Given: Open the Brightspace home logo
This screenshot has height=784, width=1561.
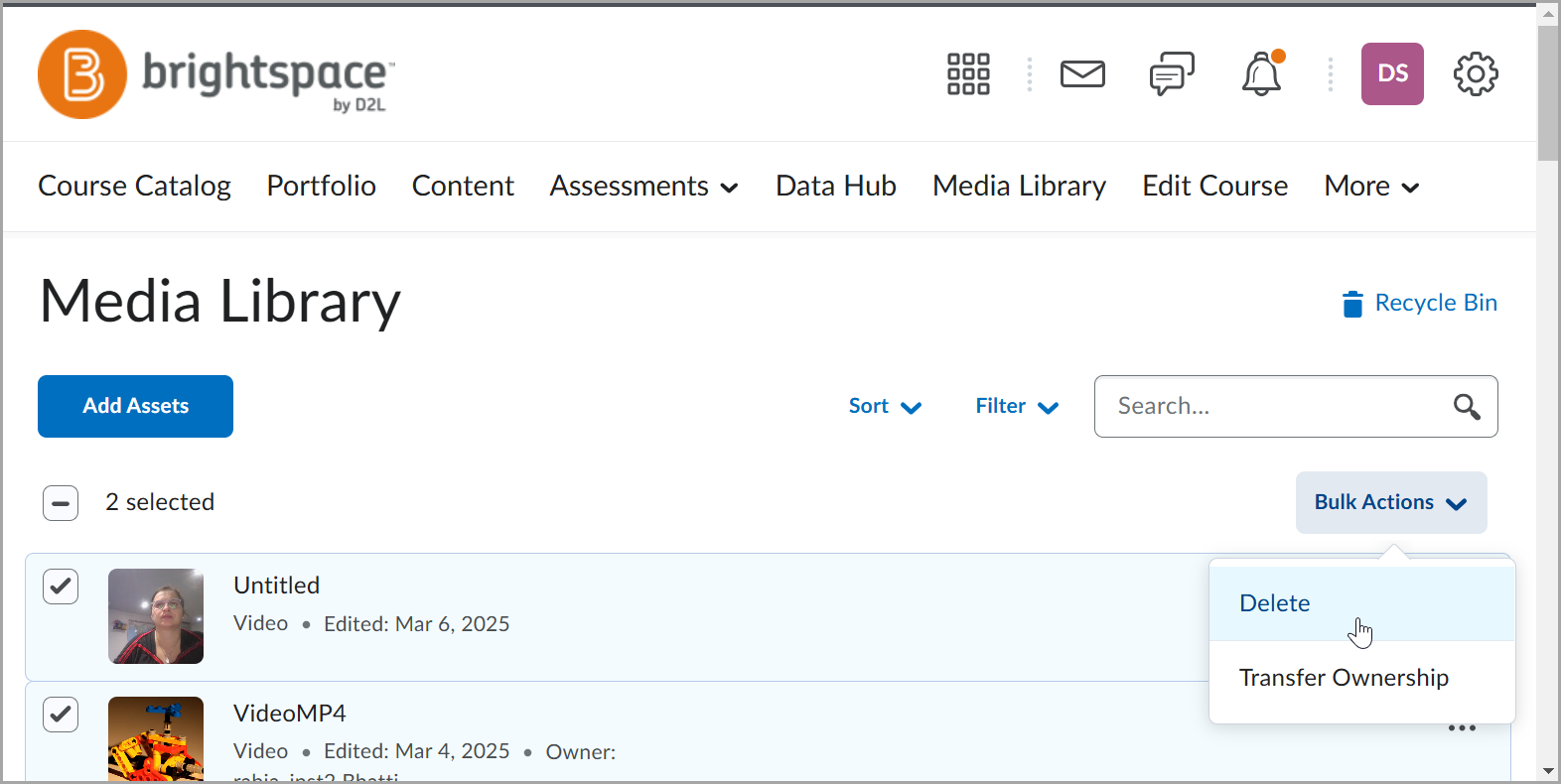Looking at the screenshot, I should [216, 74].
